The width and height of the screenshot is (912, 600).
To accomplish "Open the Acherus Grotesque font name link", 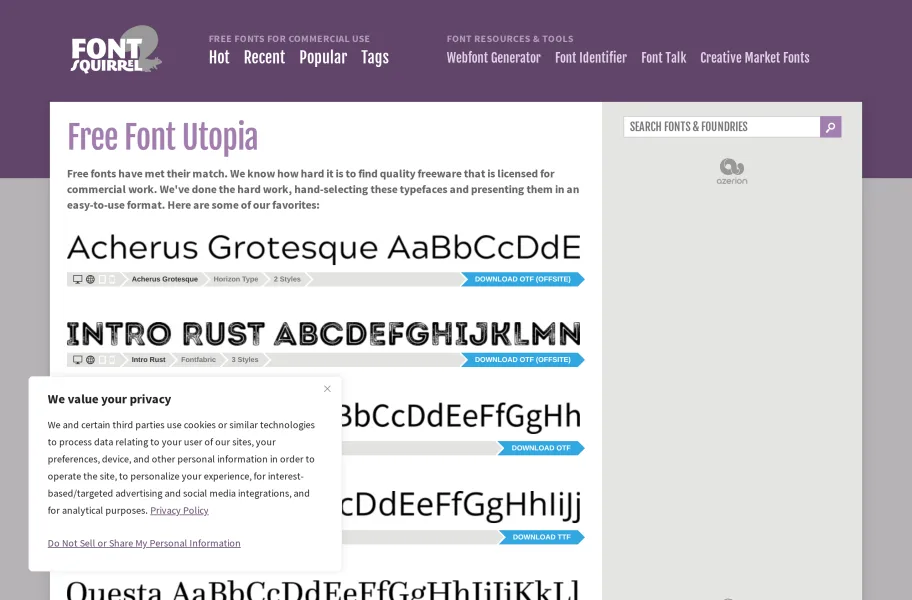I will [165, 279].
